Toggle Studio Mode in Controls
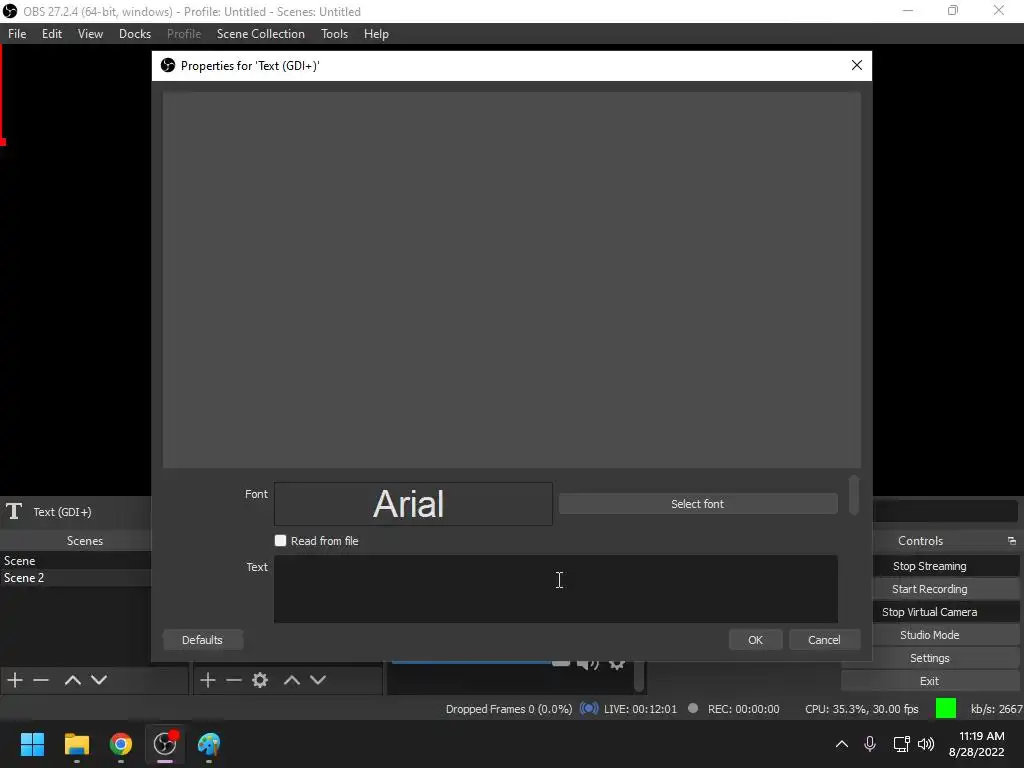This screenshot has height=768, width=1024. pos(929,635)
